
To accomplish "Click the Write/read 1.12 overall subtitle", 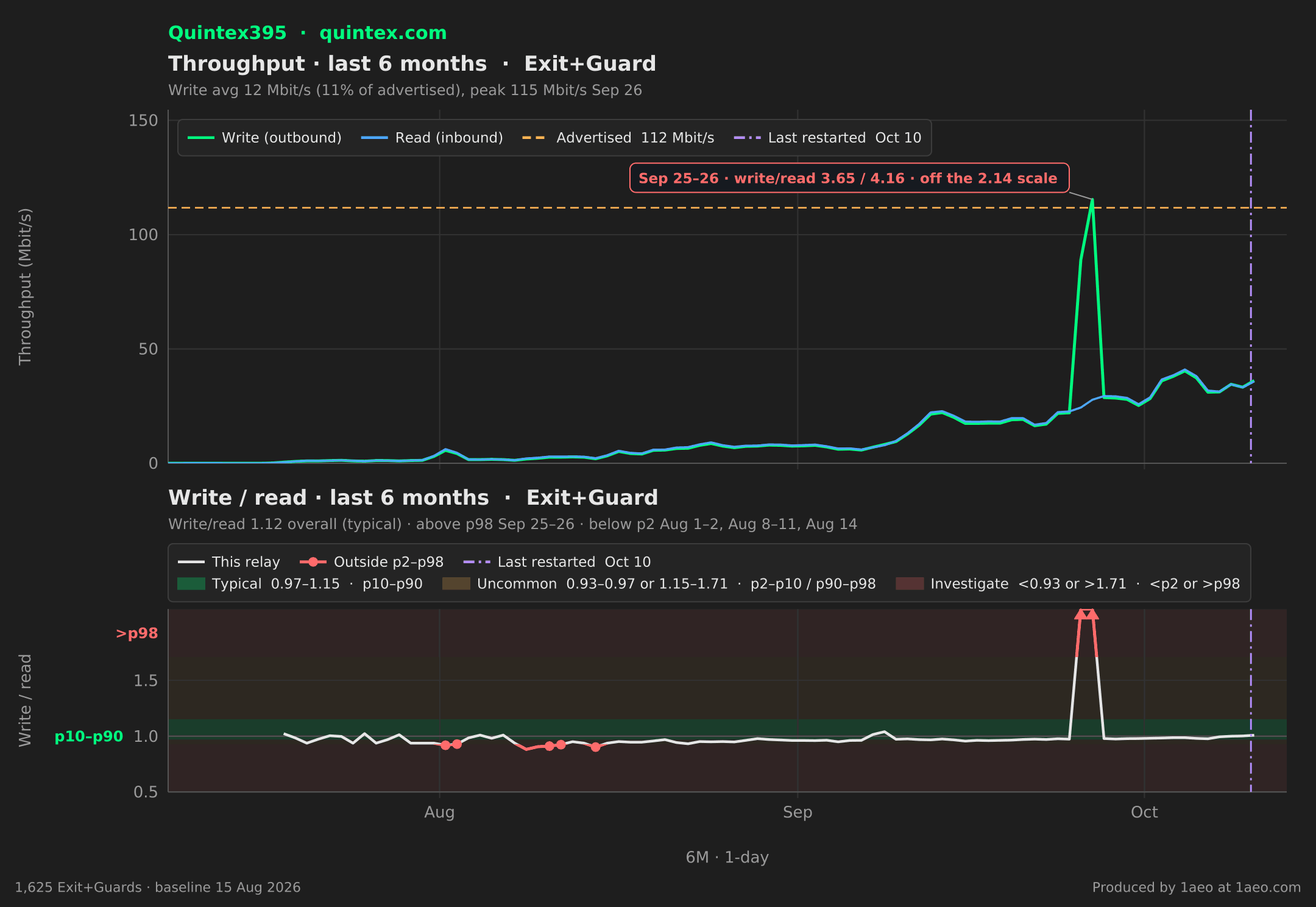I will [x=512, y=524].
